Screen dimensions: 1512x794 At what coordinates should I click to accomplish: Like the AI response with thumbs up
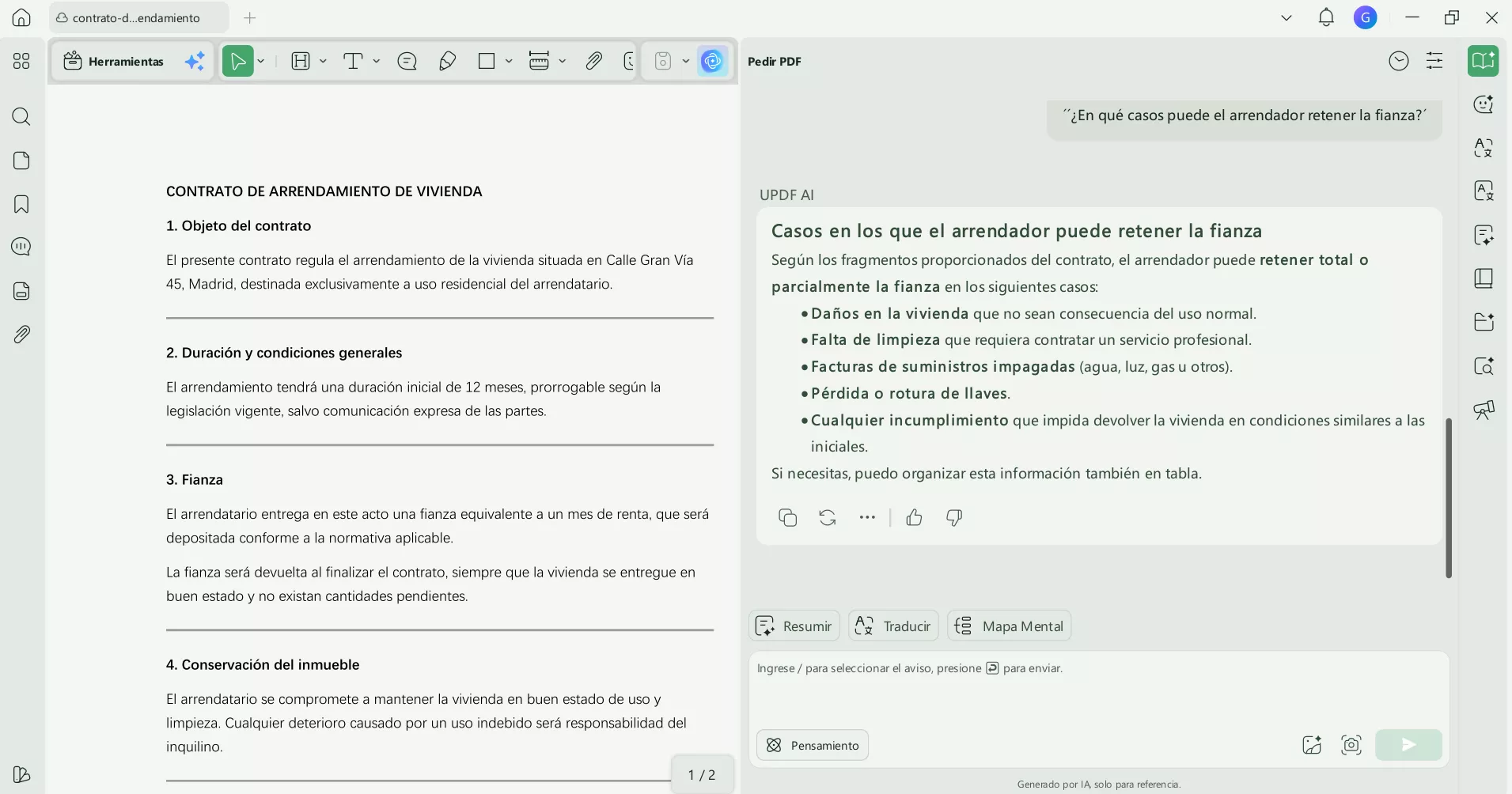point(915,517)
